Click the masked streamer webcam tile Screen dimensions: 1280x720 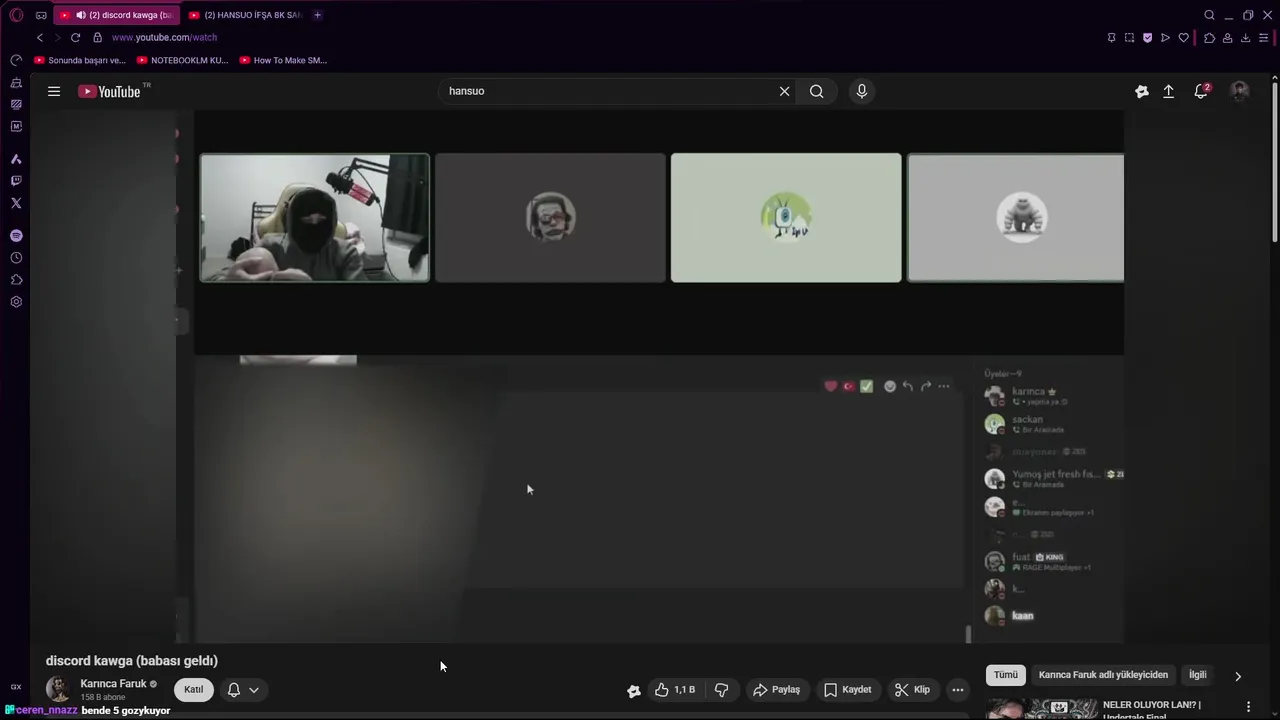[315, 217]
